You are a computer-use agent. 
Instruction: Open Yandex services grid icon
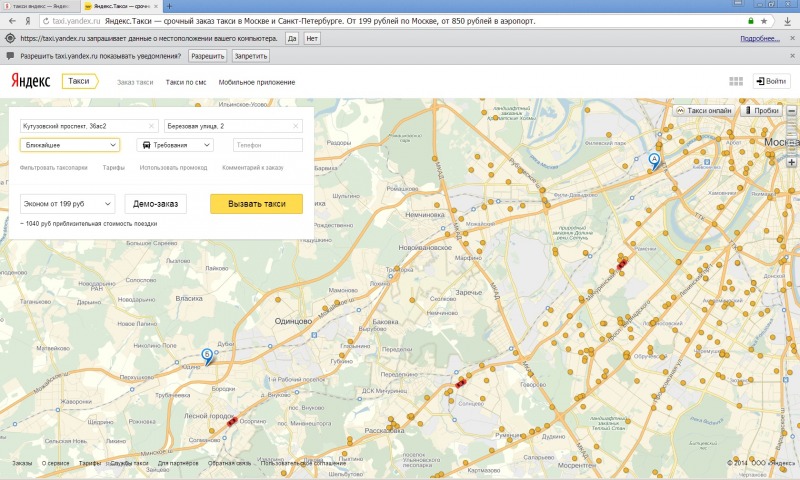(x=736, y=81)
